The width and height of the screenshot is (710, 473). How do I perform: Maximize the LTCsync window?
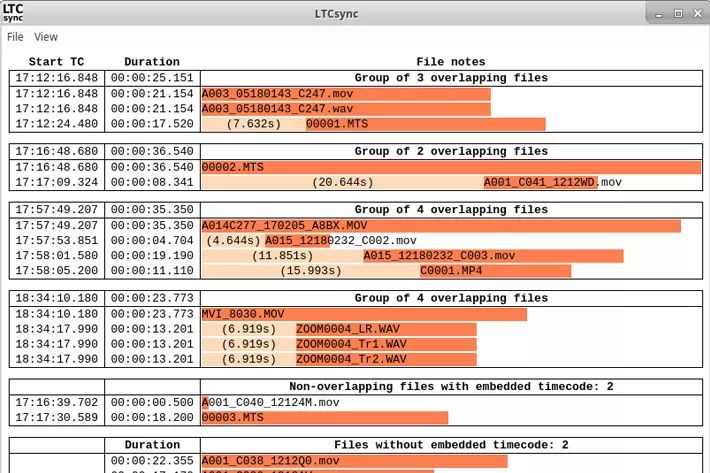tap(678, 14)
